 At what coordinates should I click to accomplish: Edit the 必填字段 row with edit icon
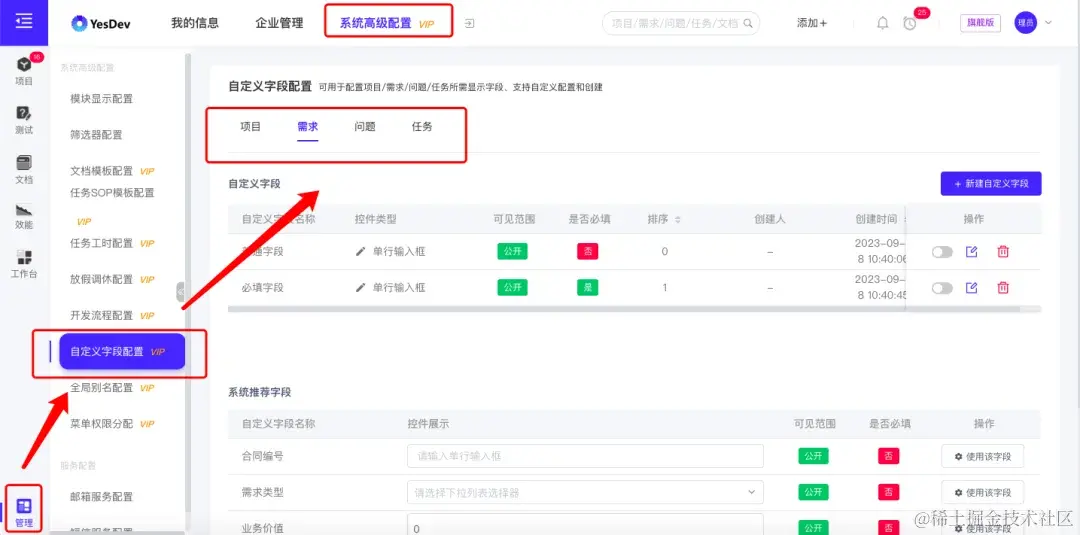972,287
